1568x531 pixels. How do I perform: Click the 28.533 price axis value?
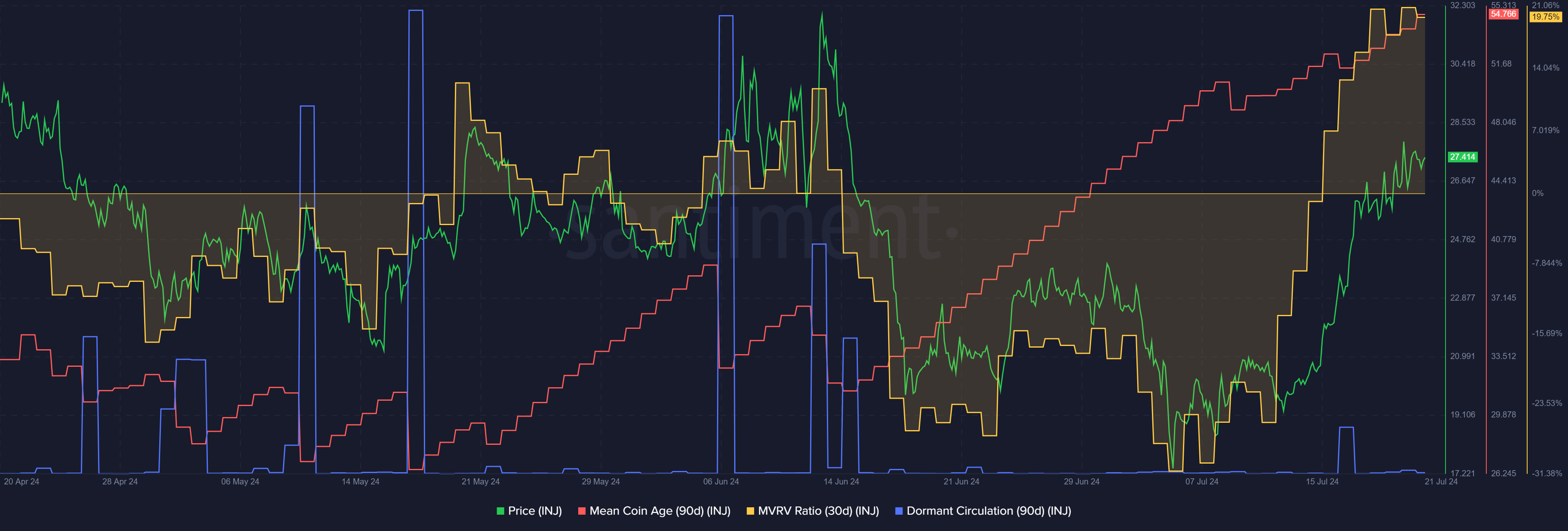(x=1462, y=123)
